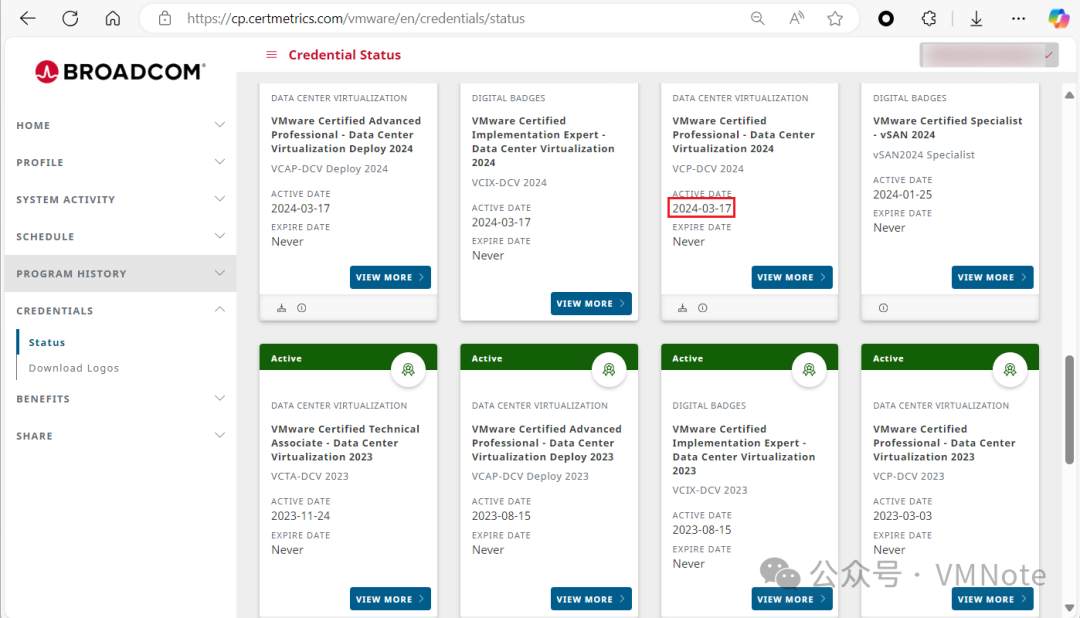This screenshot has height=618, width=1080.
Task: View more on VCIX-DCV 2024 card
Action: [591, 303]
